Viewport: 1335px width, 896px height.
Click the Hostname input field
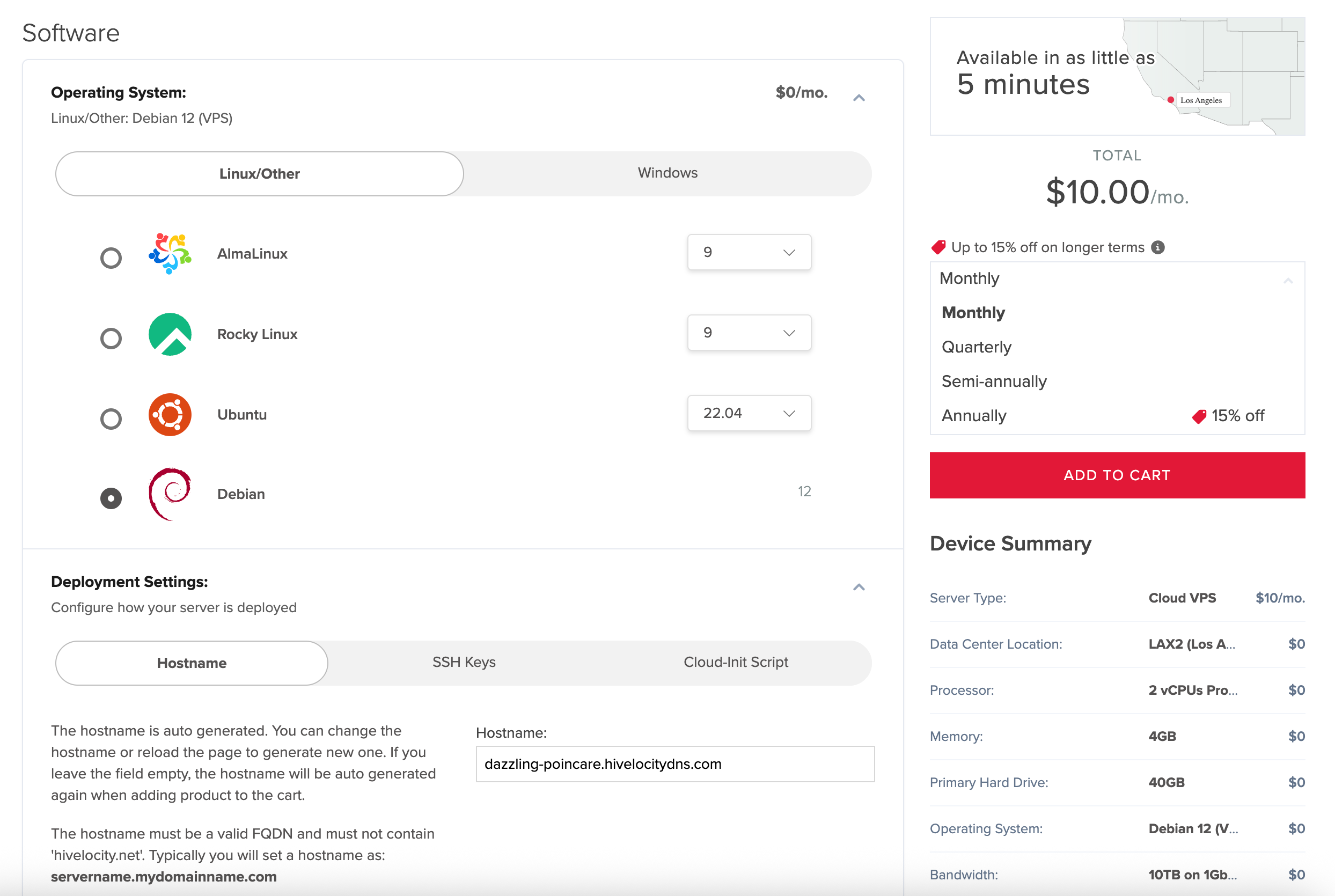pyautogui.click(x=675, y=764)
